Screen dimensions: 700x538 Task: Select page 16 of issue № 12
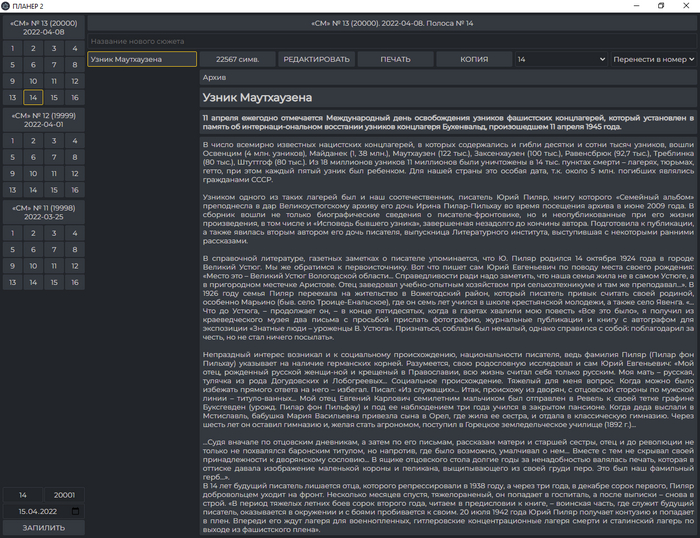[75, 190]
